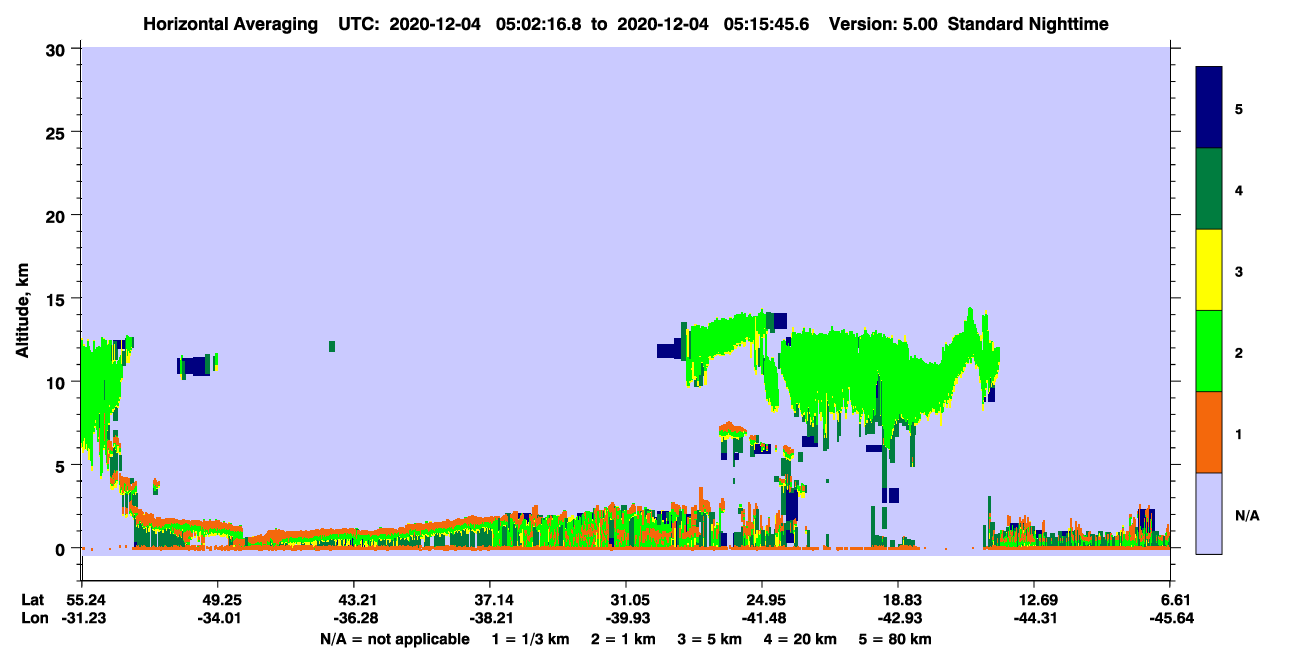This screenshot has height=667, width=1300.
Task: Click the latitude value 18.83
Action: [902, 600]
